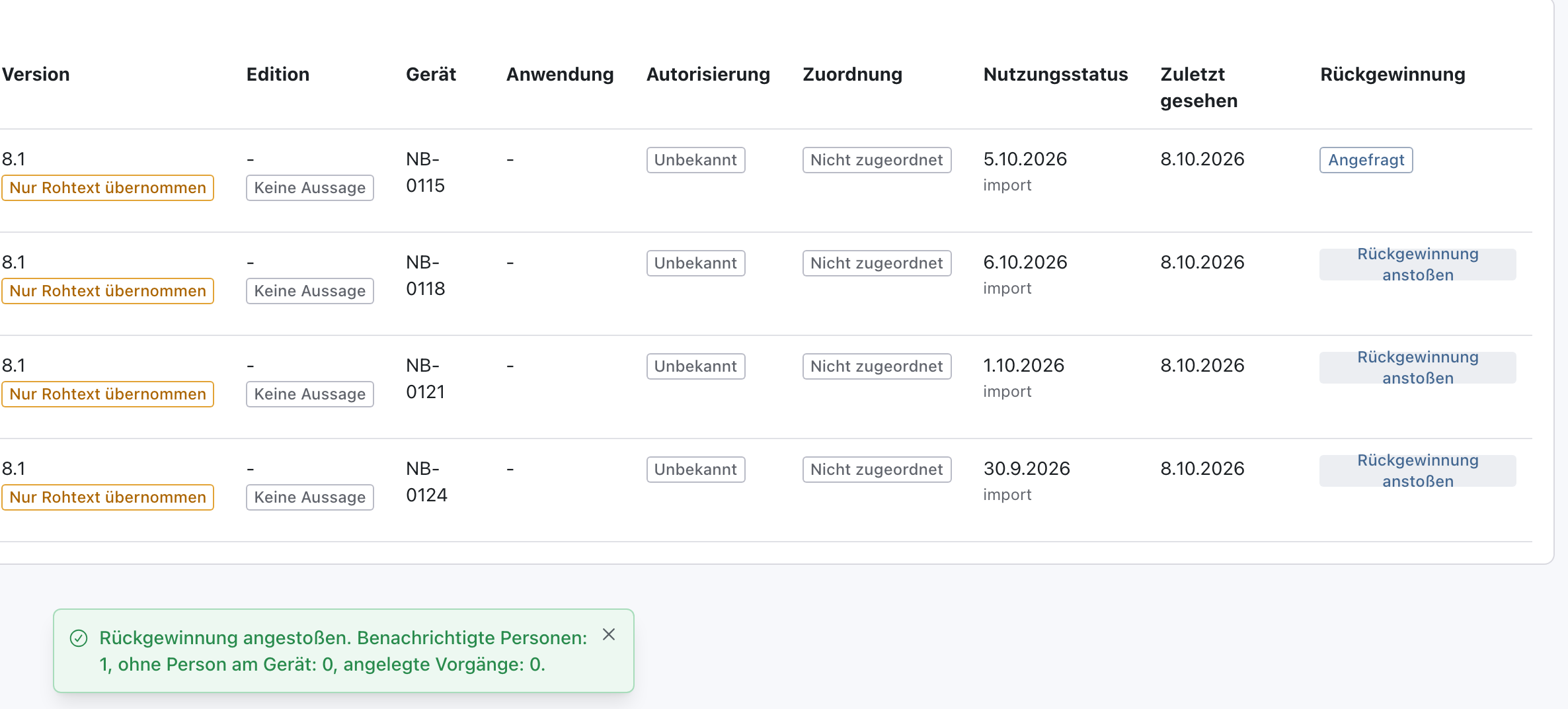Click the Rückgewinnung column header
The width and height of the screenshot is (1568, 709).
1393,74
